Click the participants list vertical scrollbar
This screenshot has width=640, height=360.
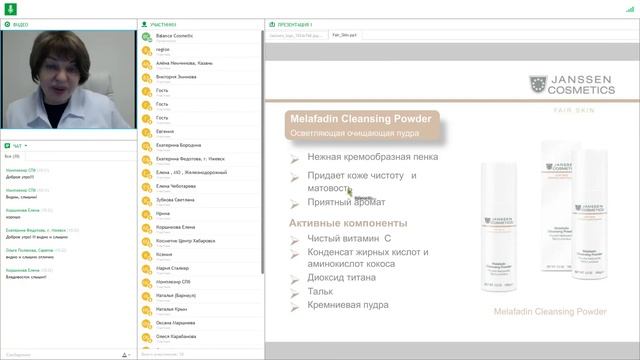point(262,152)
